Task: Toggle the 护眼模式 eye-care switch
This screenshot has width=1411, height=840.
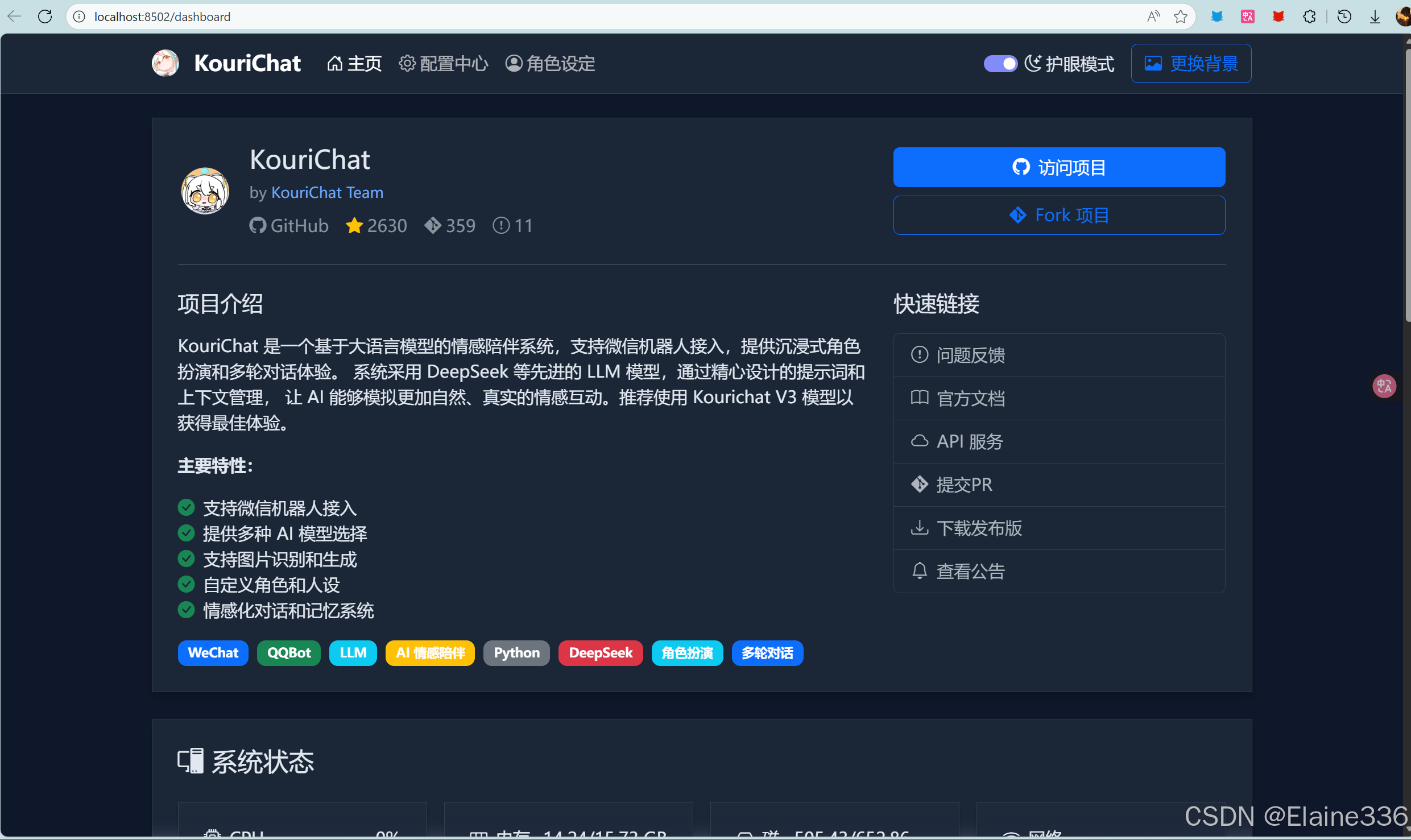Action: [1000, 64]
